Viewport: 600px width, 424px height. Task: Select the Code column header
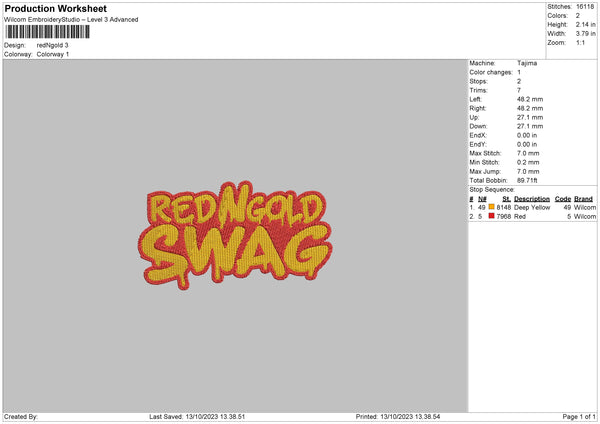(x=563, y=199)
